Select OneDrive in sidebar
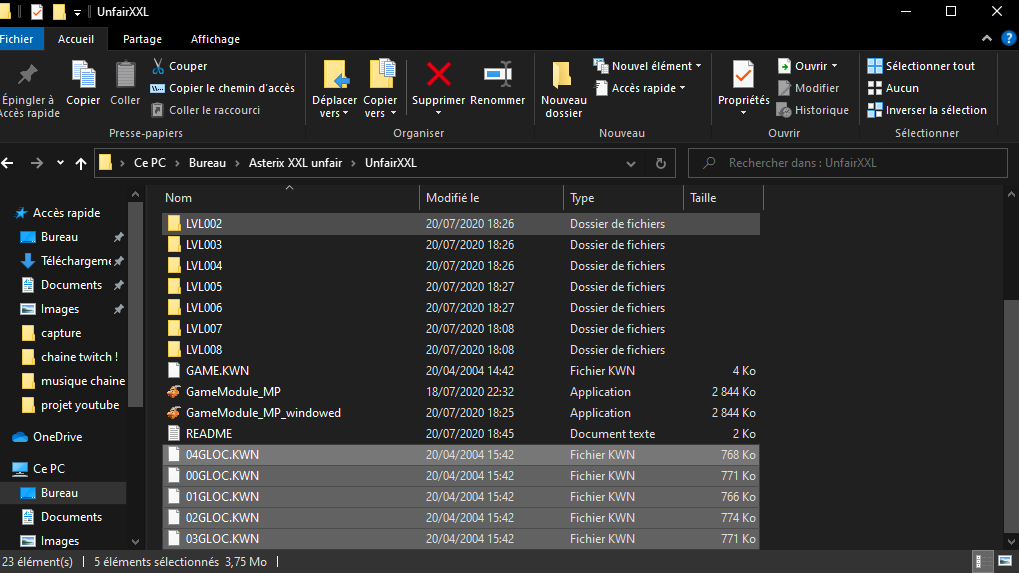 pos(57,437)
